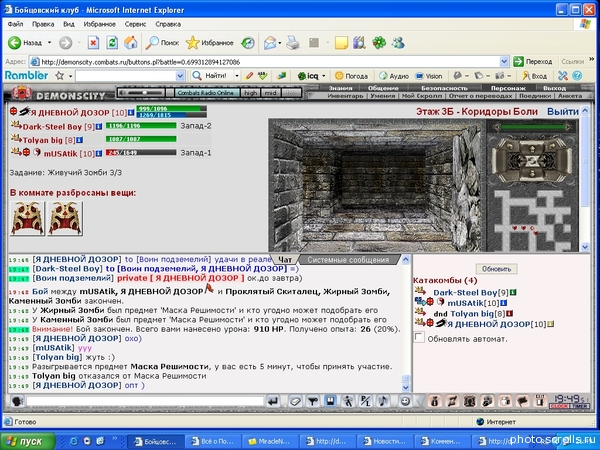The height and width of the screenshot is (450, 600).
Task: Click mUSAtik's red health bar
Action: [141, 153]
